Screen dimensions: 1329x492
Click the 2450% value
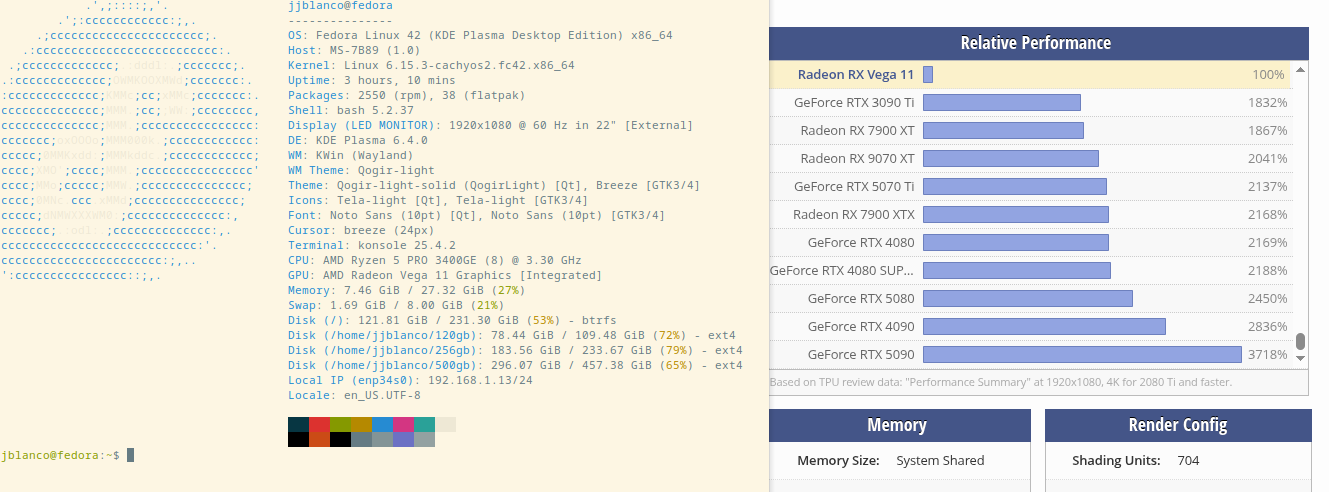(1267, 298)
